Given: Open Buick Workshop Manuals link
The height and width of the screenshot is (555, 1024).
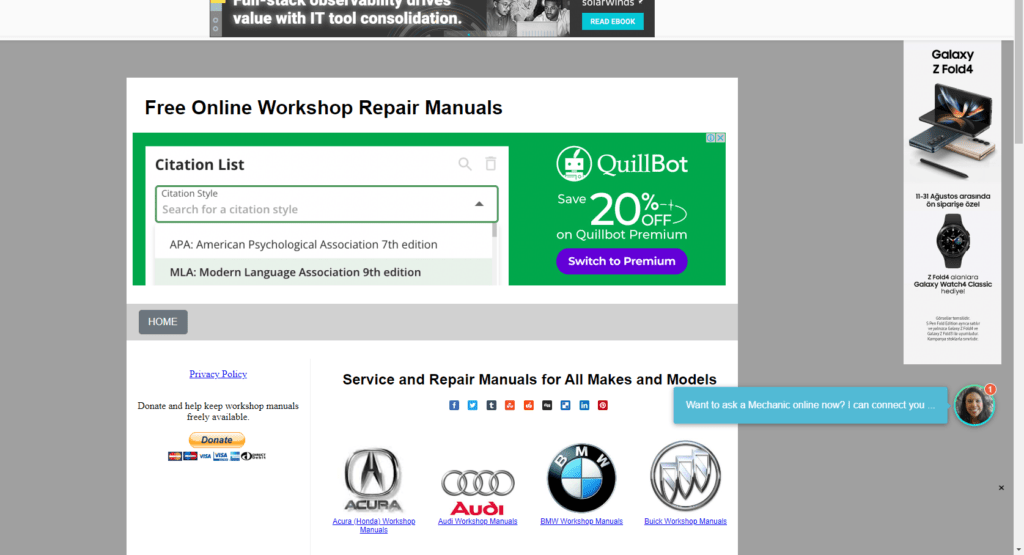Looking at the screenshot, I should pos(685,521).
